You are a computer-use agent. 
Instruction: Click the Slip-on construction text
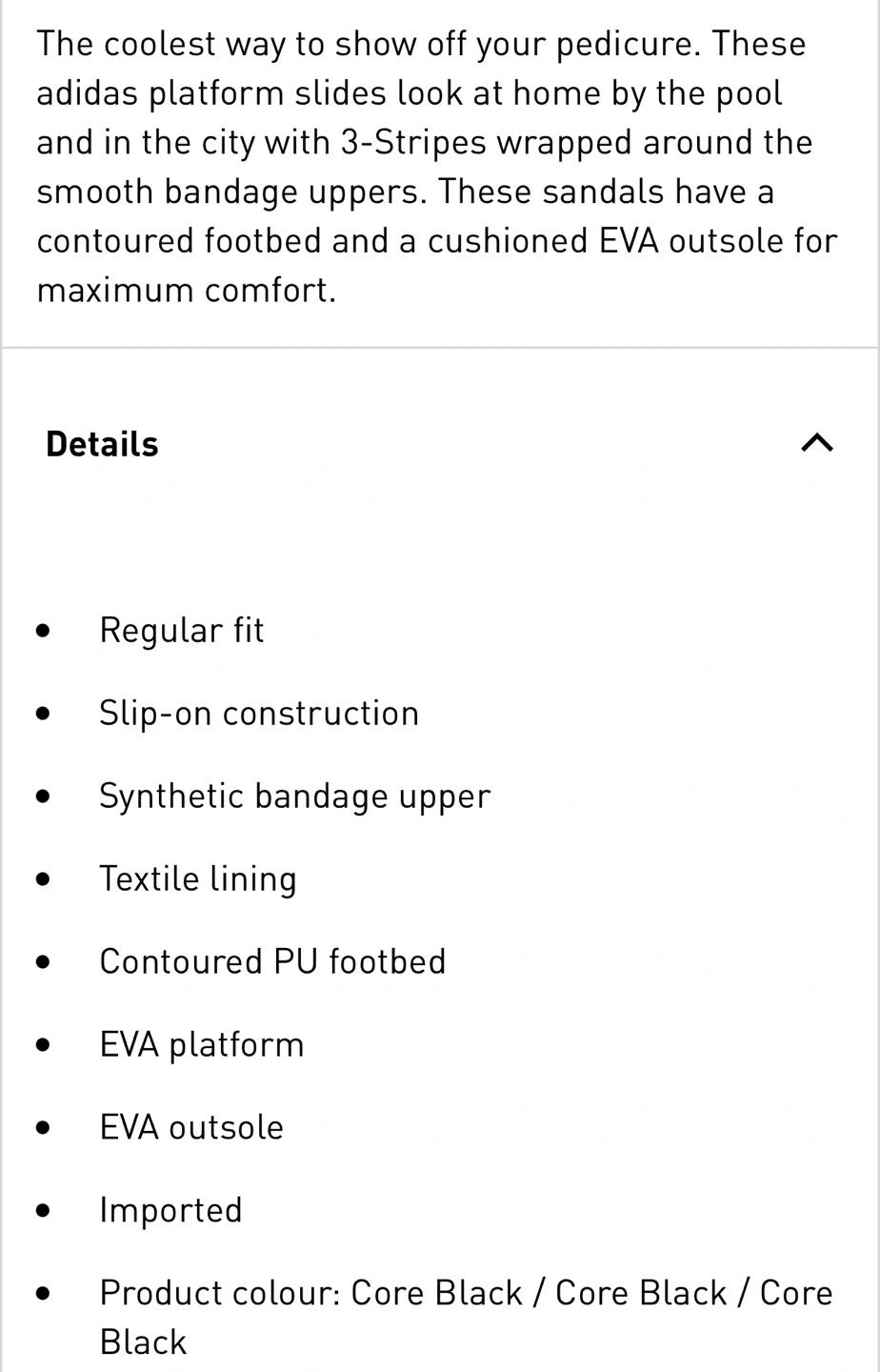click(x=258, y=713)
